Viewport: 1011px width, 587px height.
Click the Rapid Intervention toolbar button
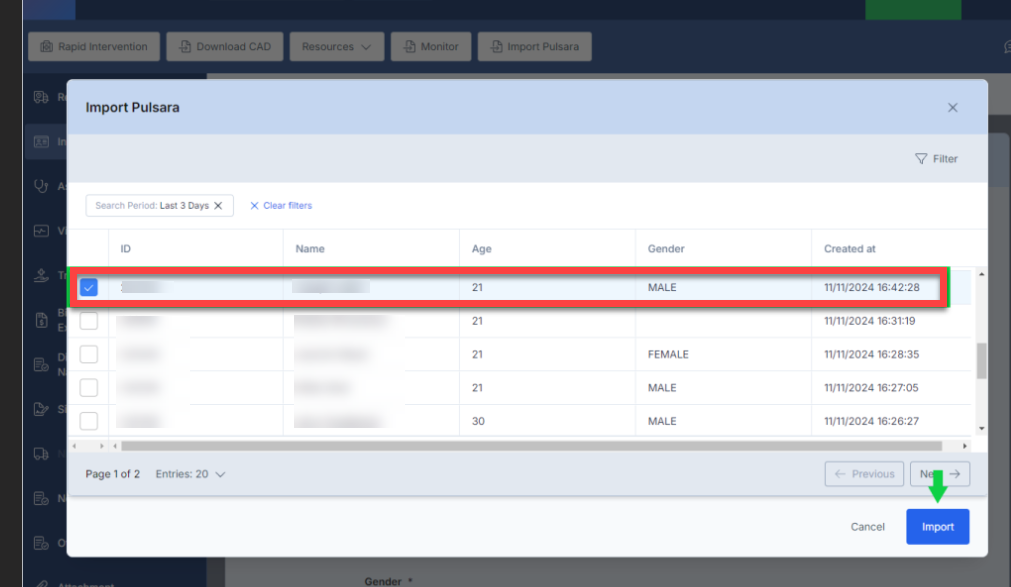(x=94, y=47)
